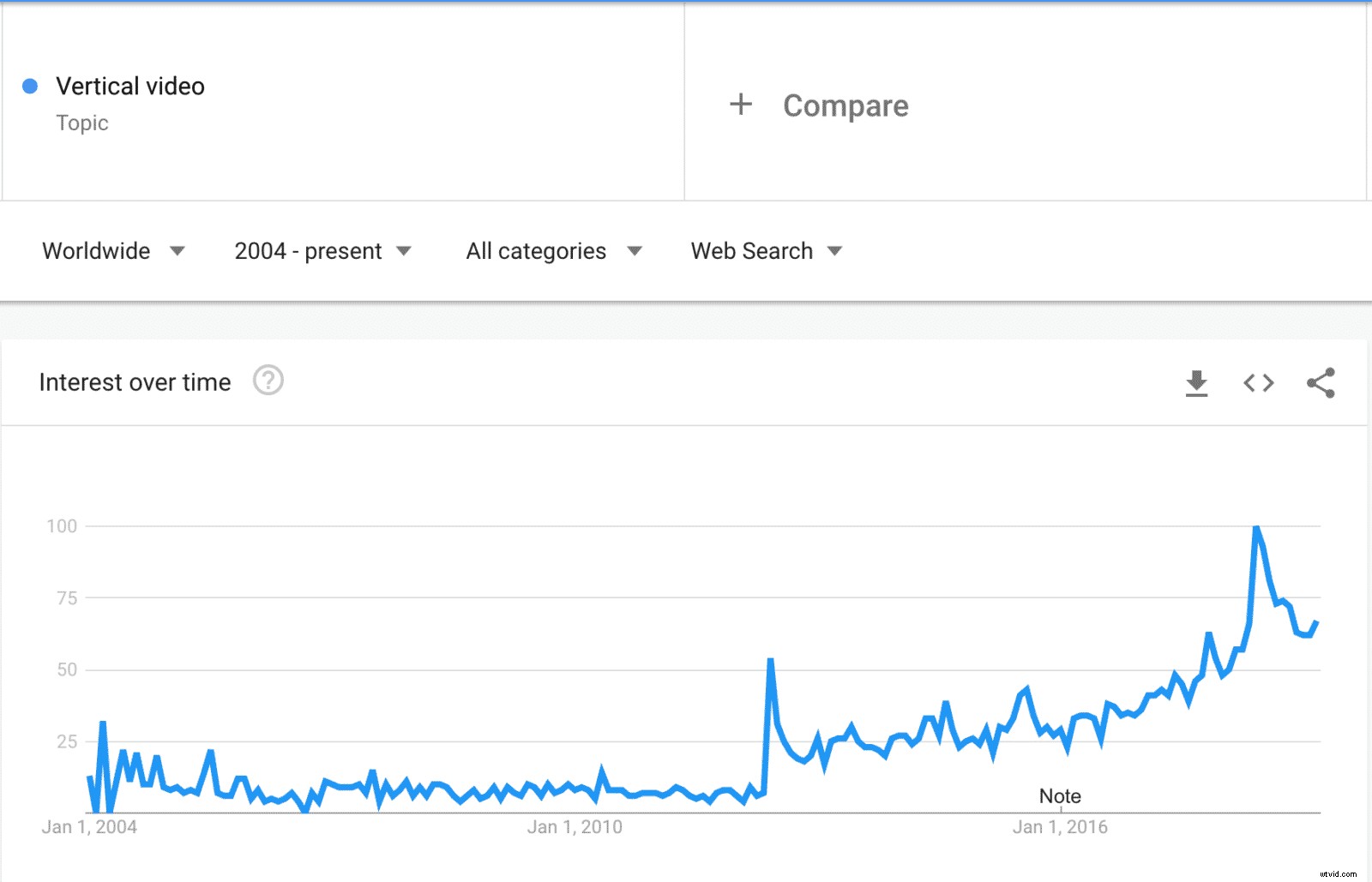This screenshot has width=1372, height=882.
Task: Click the plus icon beside Compare
Action: click(x=741, y=105)
